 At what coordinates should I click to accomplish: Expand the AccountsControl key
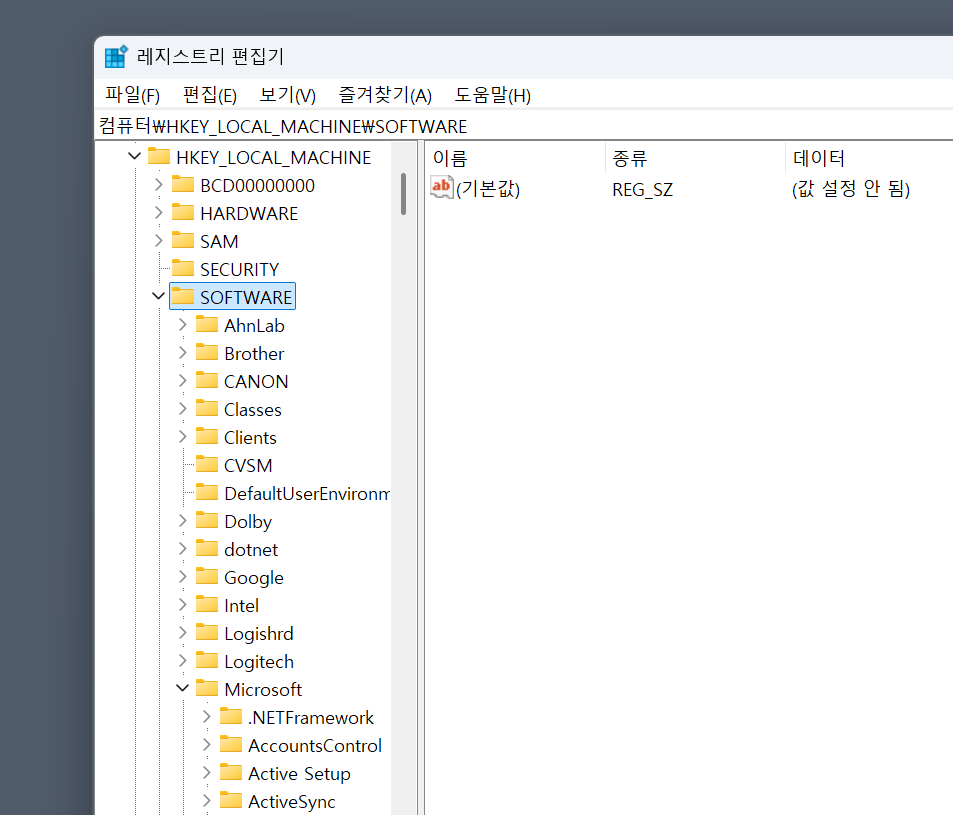pos(207,745)
